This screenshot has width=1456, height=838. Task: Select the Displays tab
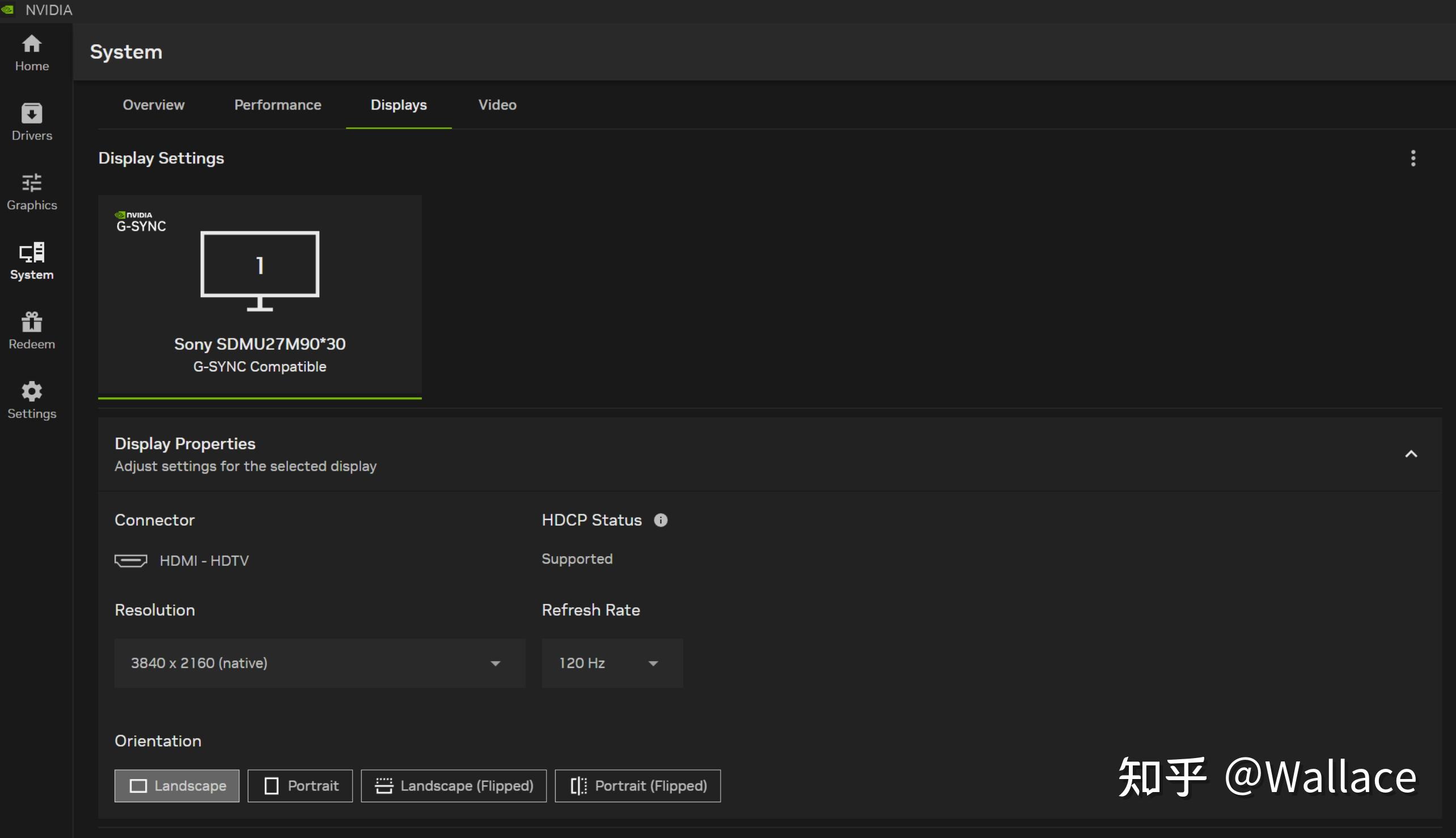tap(399, 105)
